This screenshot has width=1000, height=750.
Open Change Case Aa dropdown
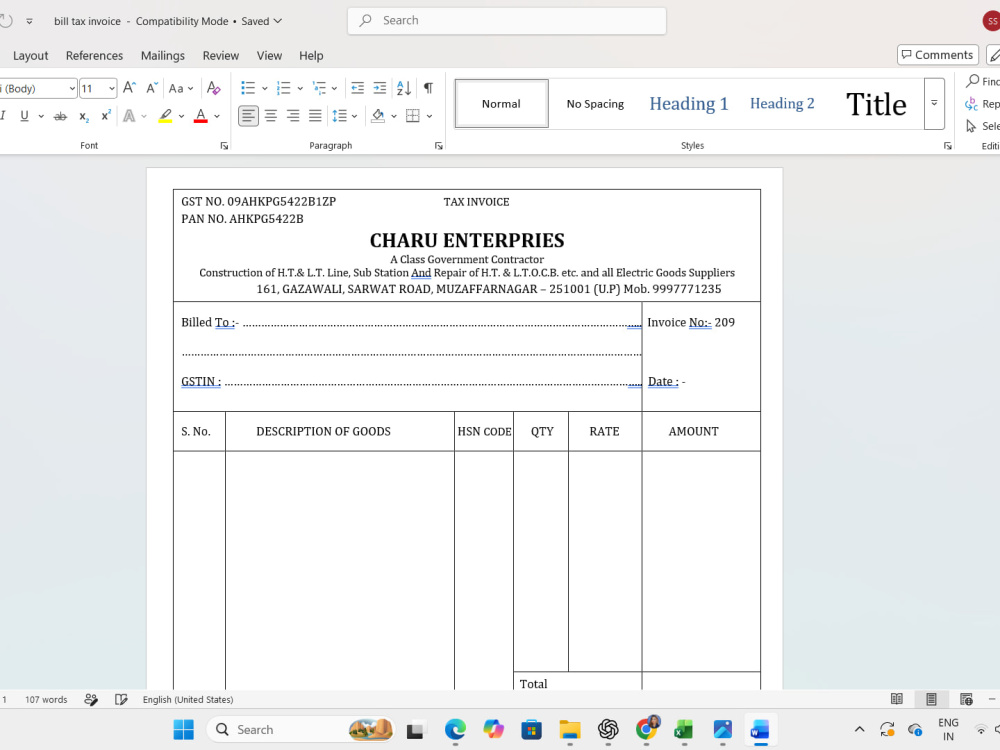(x=180, y=88)
